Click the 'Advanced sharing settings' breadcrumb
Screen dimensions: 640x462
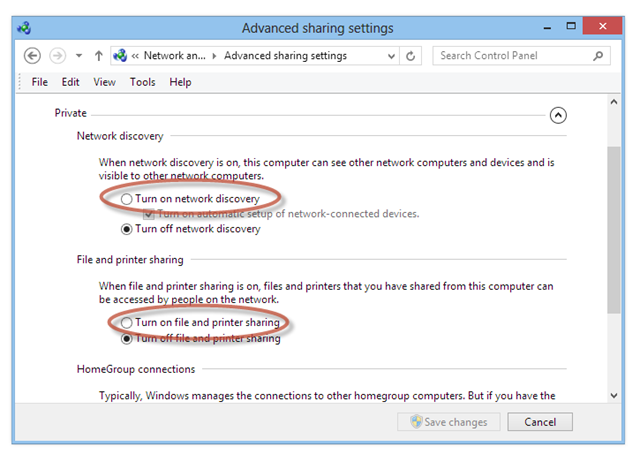(285, 56)
